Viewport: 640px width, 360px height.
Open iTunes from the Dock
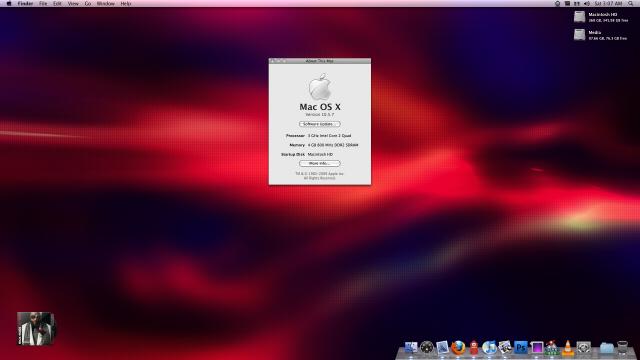pyautogui.click(x=489, y=348)
